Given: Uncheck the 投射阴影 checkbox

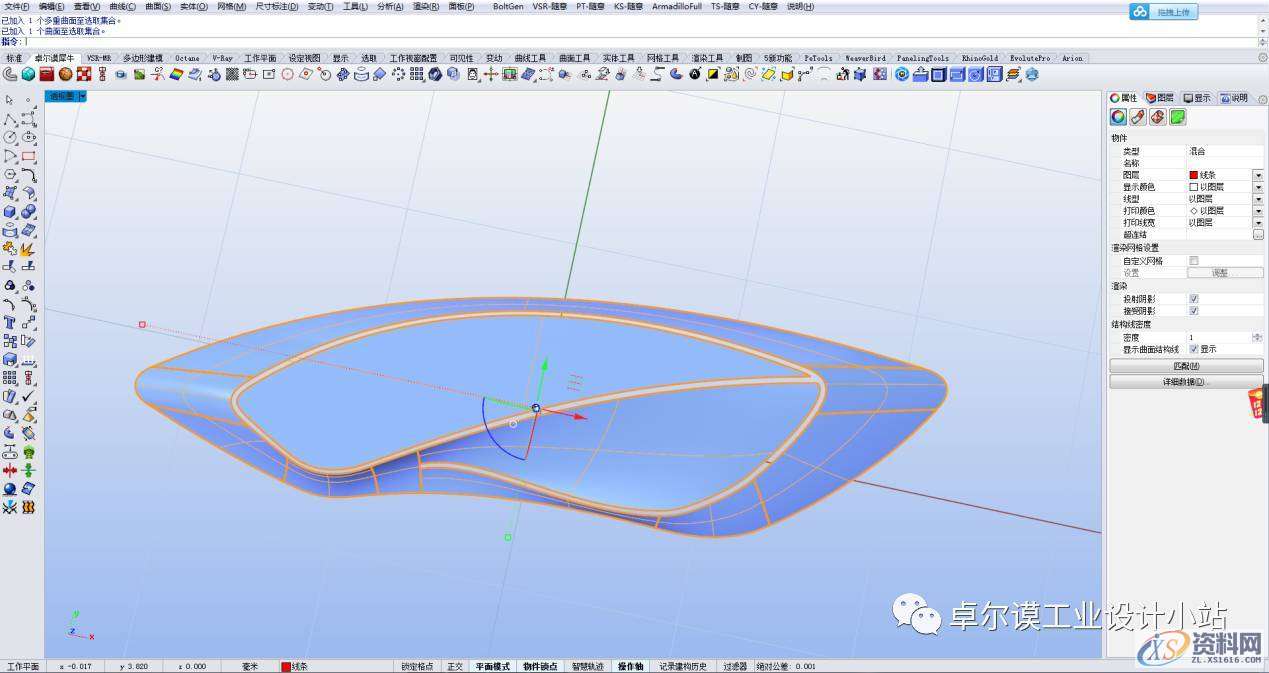Looking at the screenshot, I should [x=1193, y=298].
